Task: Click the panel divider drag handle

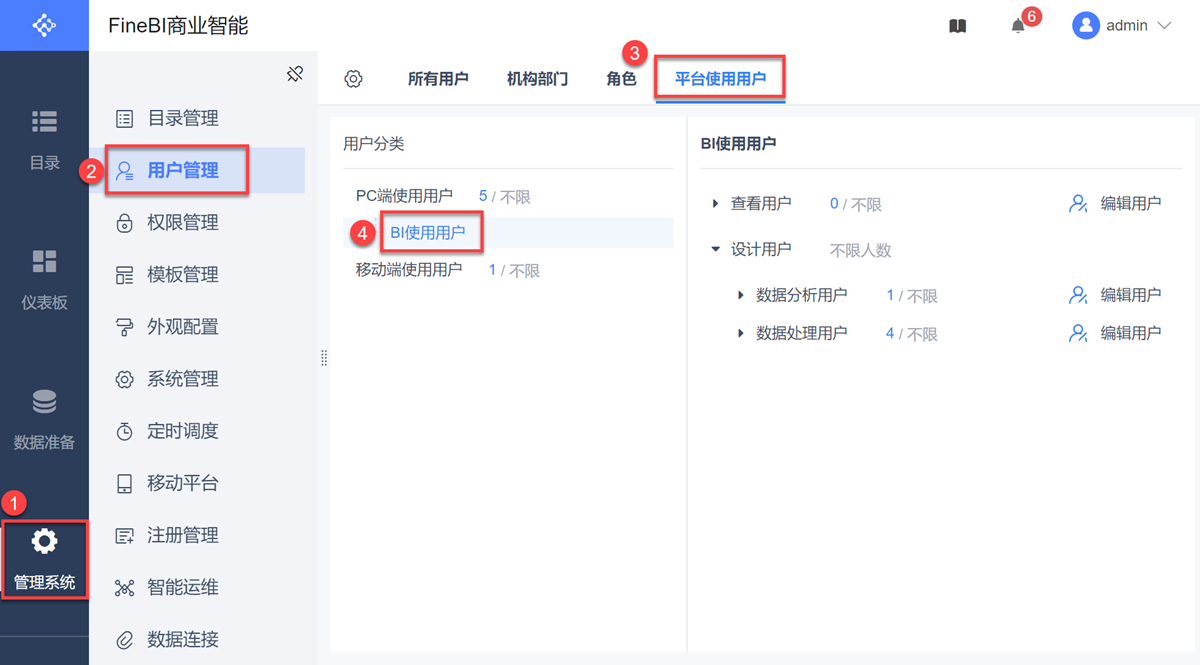Action: click(324, 358)
